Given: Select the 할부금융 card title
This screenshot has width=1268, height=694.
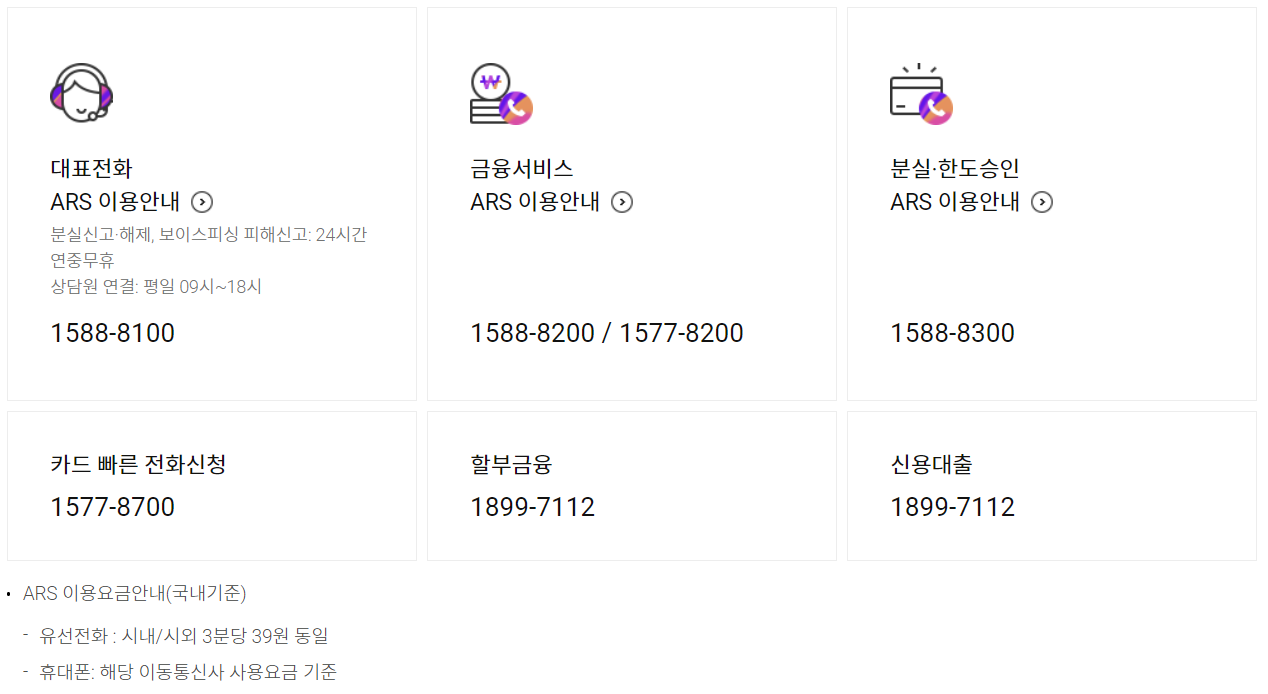Looking at the screenshot, I should click(511, 464).
